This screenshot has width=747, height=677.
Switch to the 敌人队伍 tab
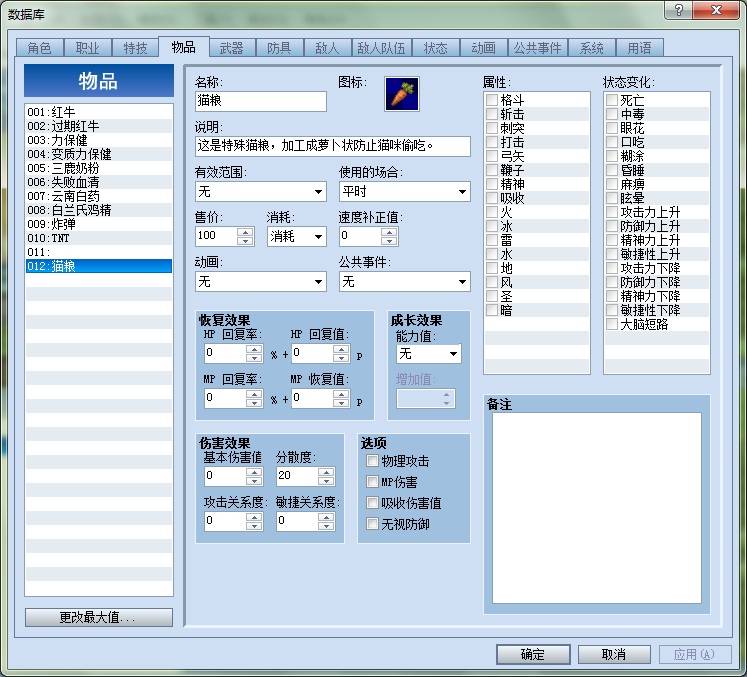381,48
